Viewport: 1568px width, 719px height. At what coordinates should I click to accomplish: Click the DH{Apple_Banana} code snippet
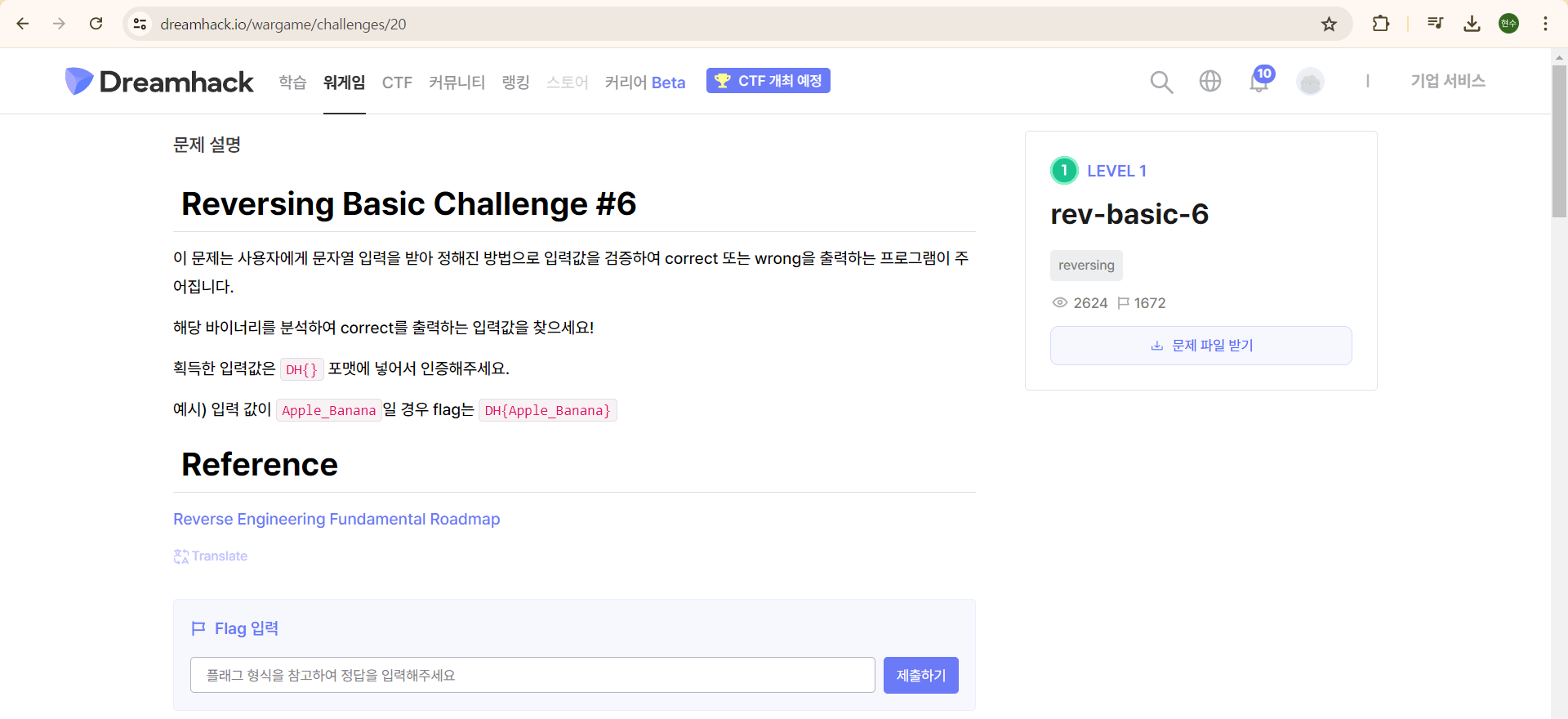click(x=547, y=410)
